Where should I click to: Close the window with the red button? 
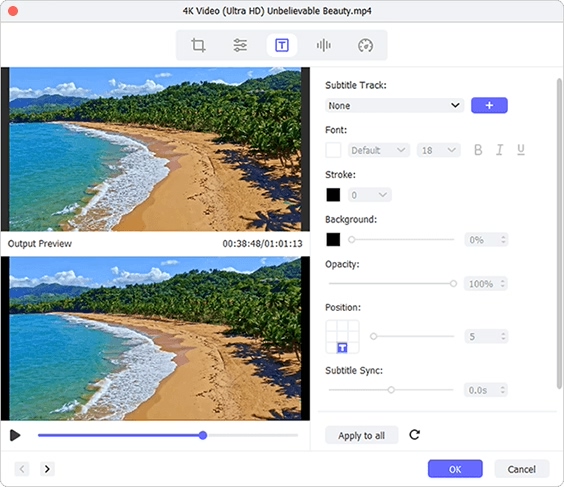13,11
